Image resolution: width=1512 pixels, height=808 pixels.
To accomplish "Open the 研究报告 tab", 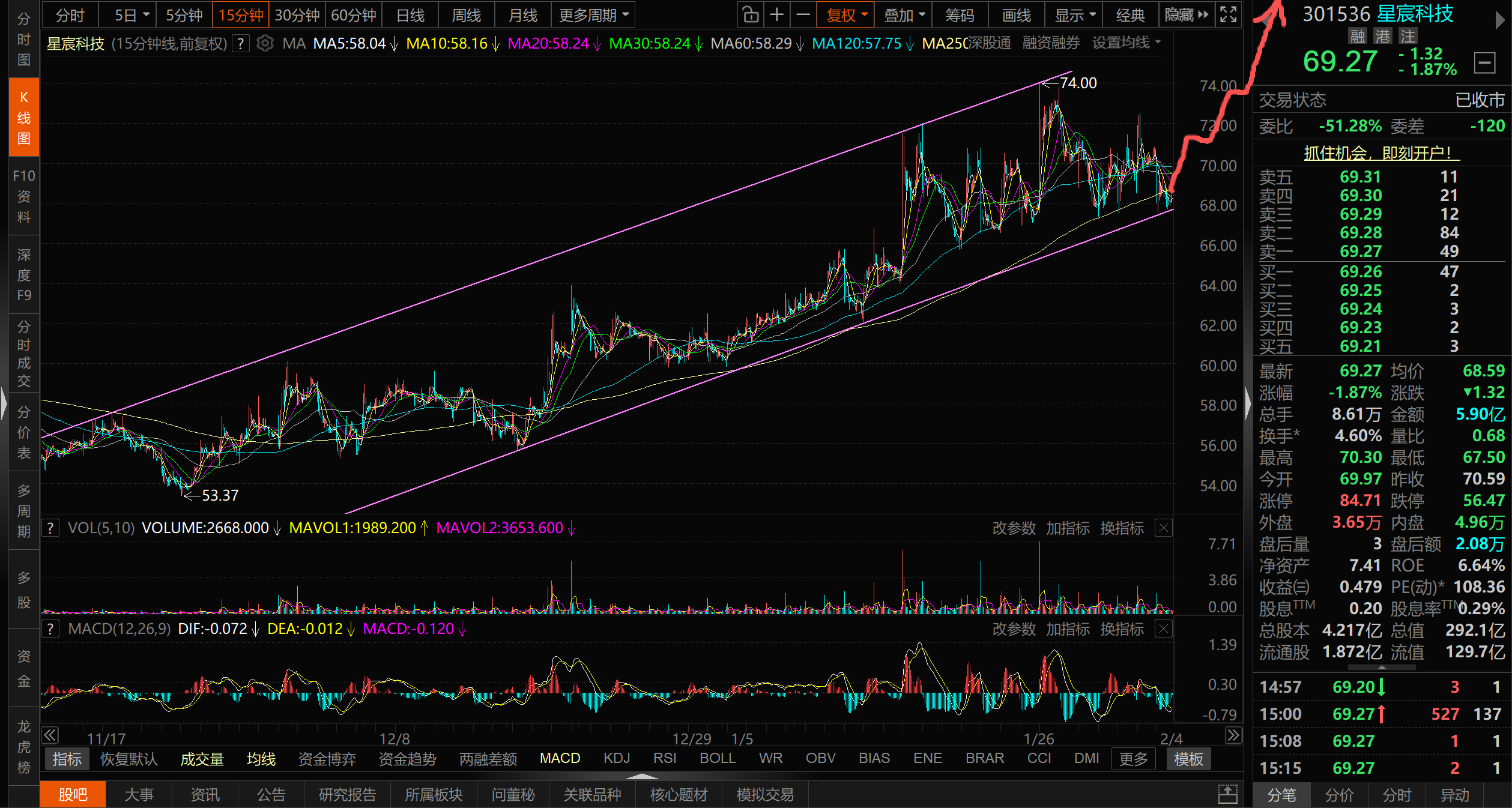I will tap(347, 794).
